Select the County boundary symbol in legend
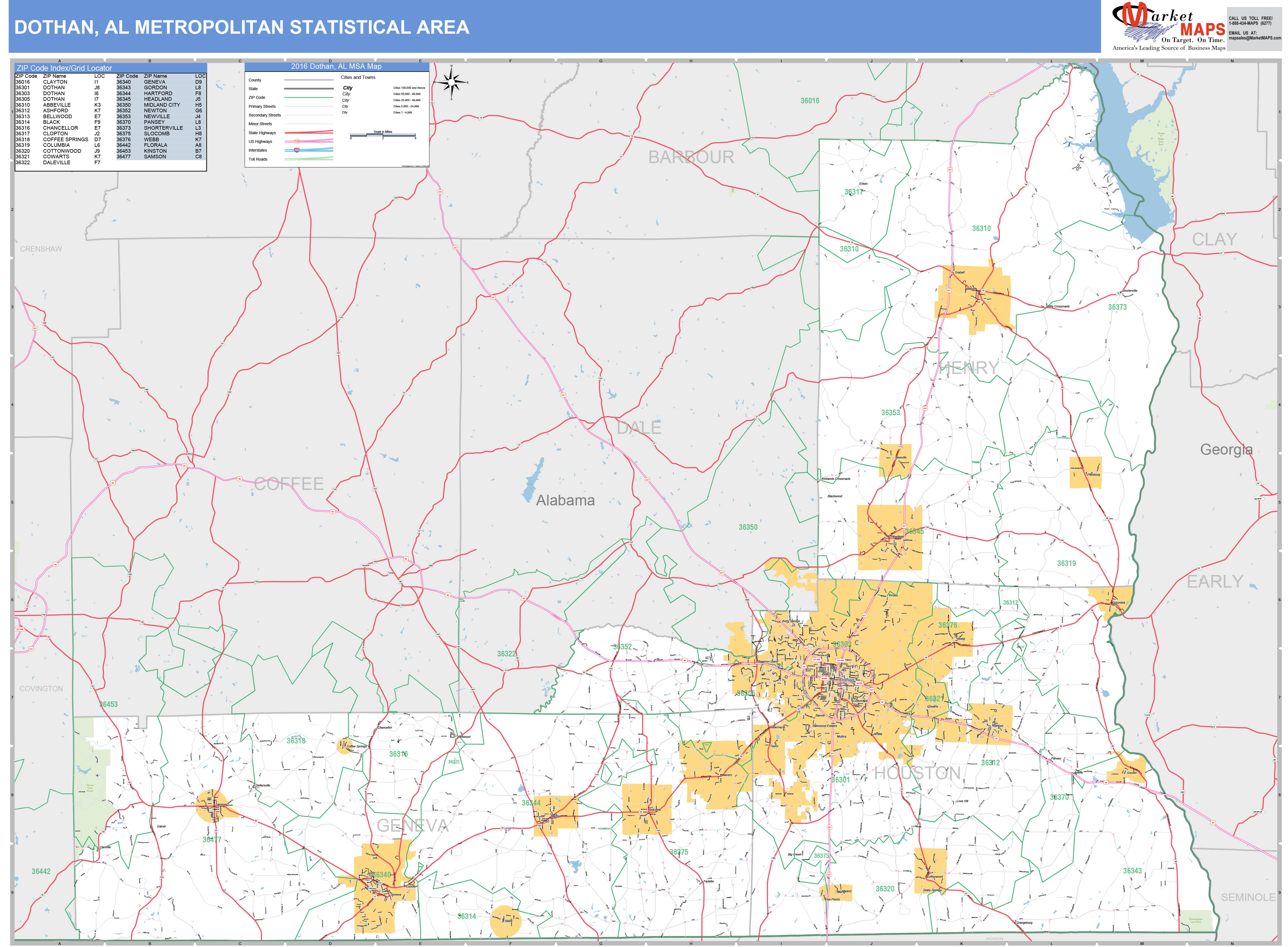 point(309,80)
